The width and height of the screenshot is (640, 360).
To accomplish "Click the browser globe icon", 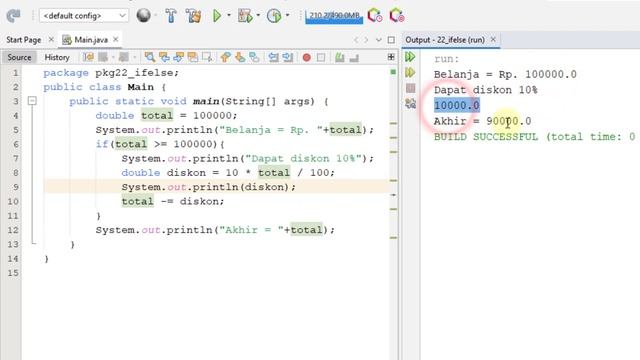I will pyautogui.click(x=144, y=16).
